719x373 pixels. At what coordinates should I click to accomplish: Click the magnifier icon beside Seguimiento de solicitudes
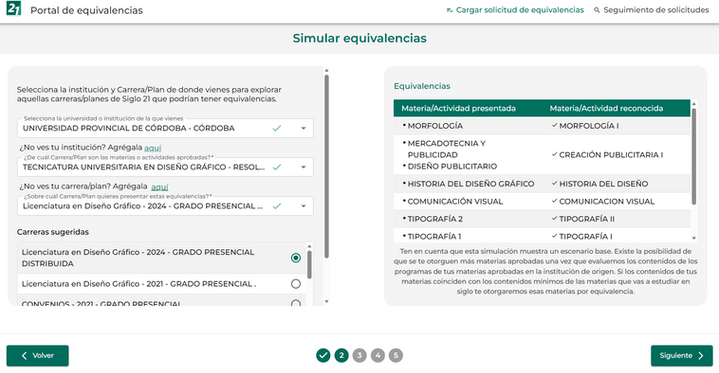(597, 10)
